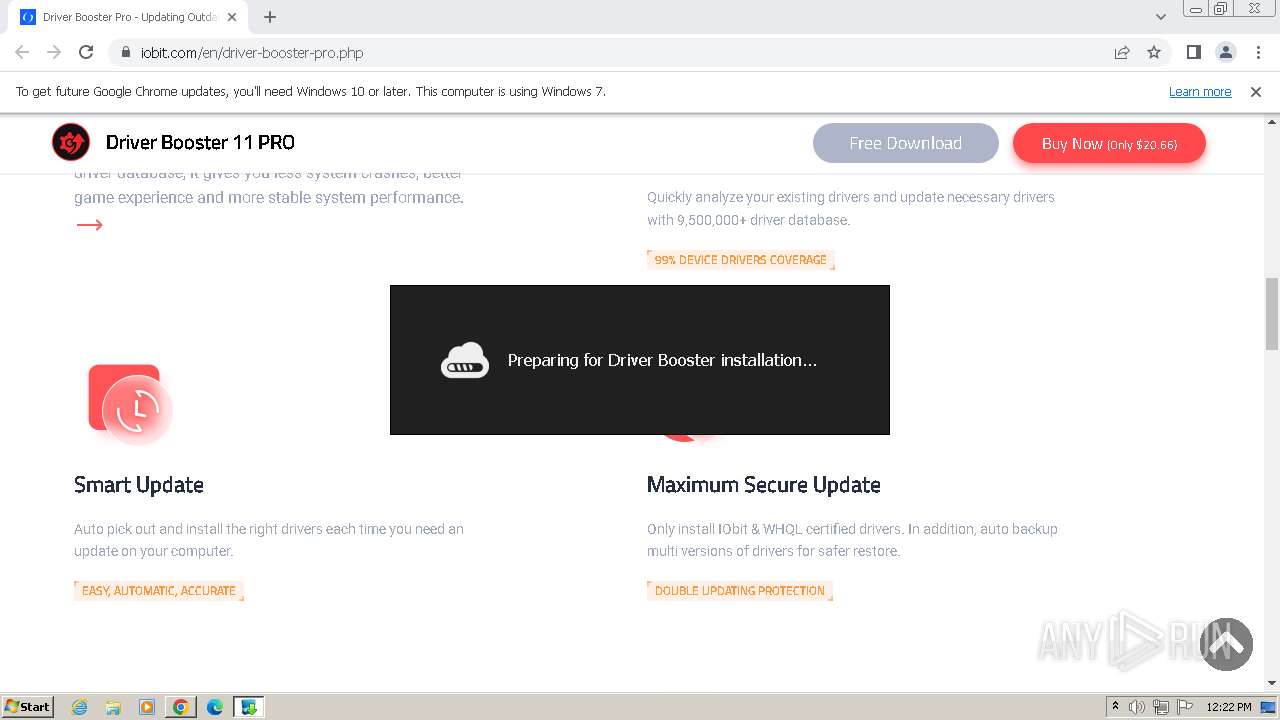This screenshot has width=1280, height=720.
Task: Show hidden system tray icons
Action: (x=1115, y=707)
